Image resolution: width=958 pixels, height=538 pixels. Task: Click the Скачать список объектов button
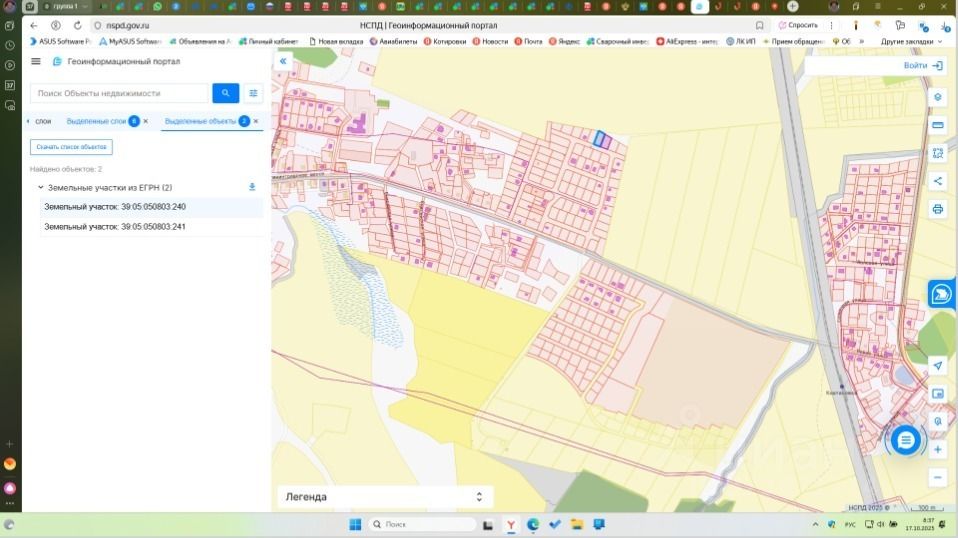[x=71, y=147]
